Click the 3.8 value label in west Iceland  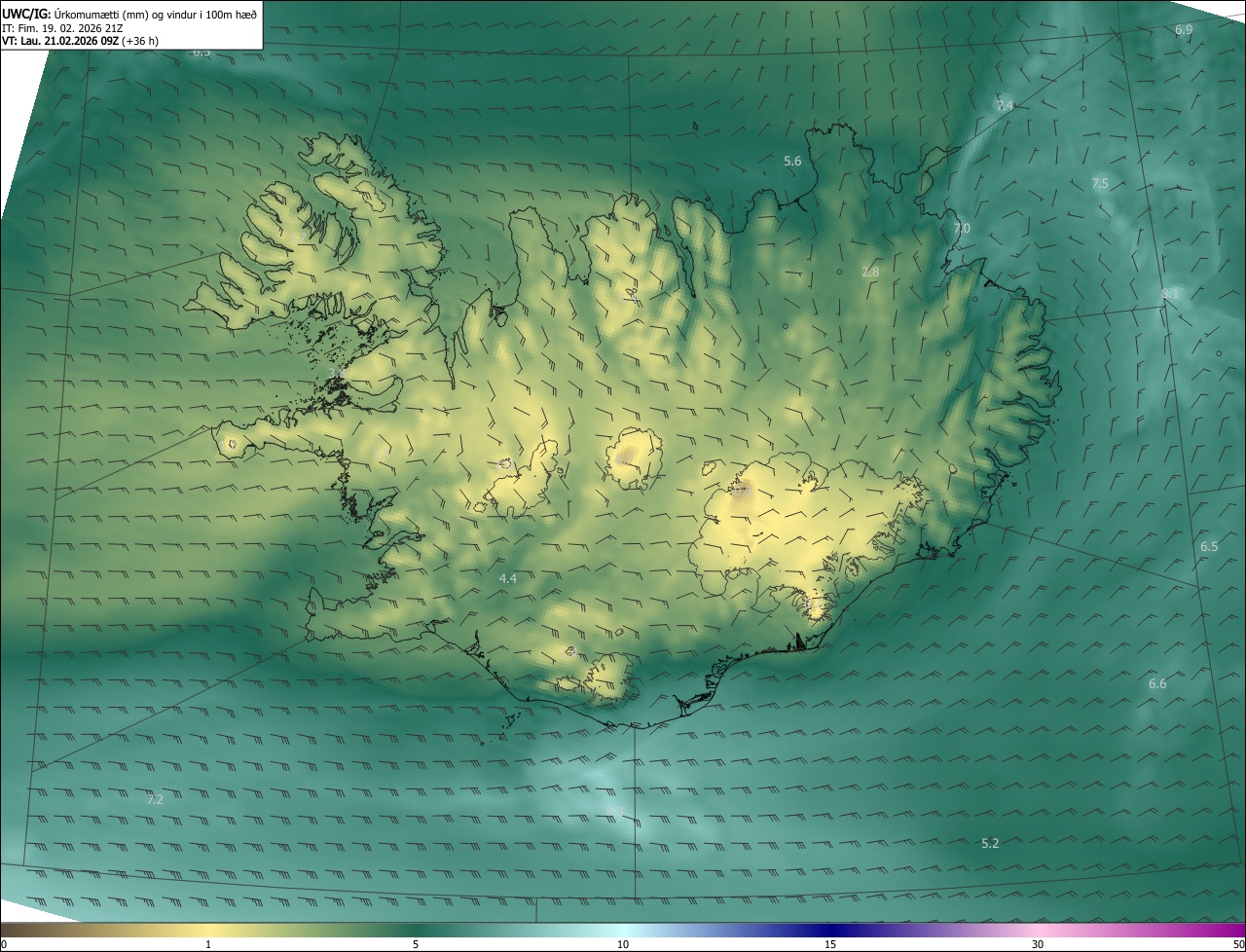pos(337,373)
